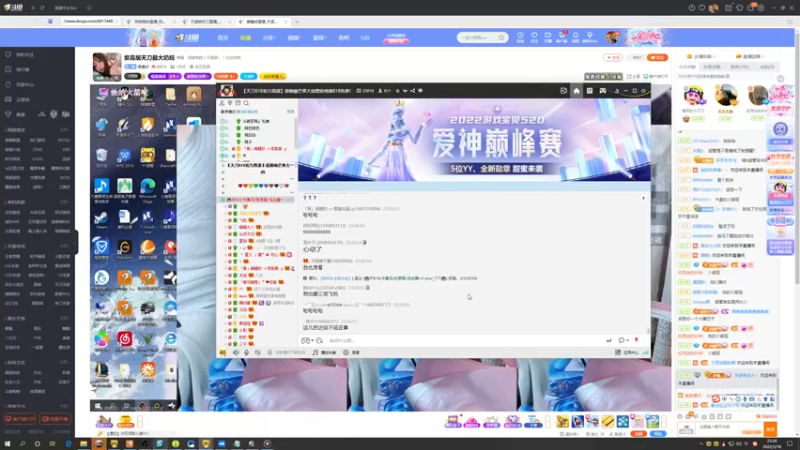Click the refresh icon in the top app bar
Image resolution: width=800 pixels, height=450 pixels.
tap(42, 8)
